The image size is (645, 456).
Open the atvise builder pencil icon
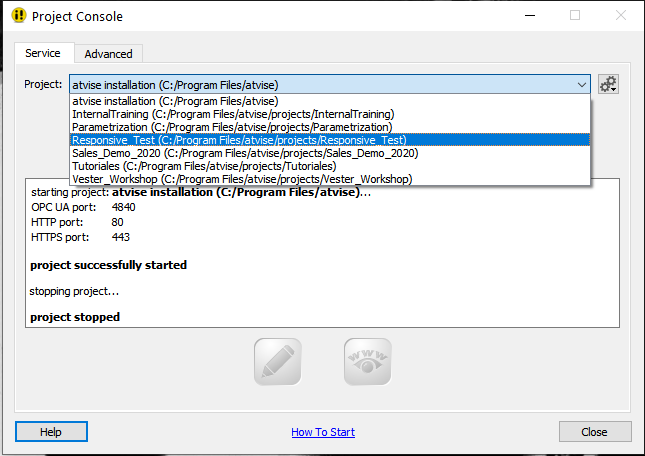[x=278, y=362]
